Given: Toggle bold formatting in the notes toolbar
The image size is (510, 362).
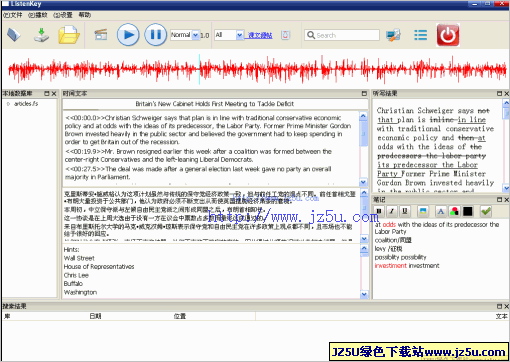Looking at the screenshot, I should pos(379,211).
